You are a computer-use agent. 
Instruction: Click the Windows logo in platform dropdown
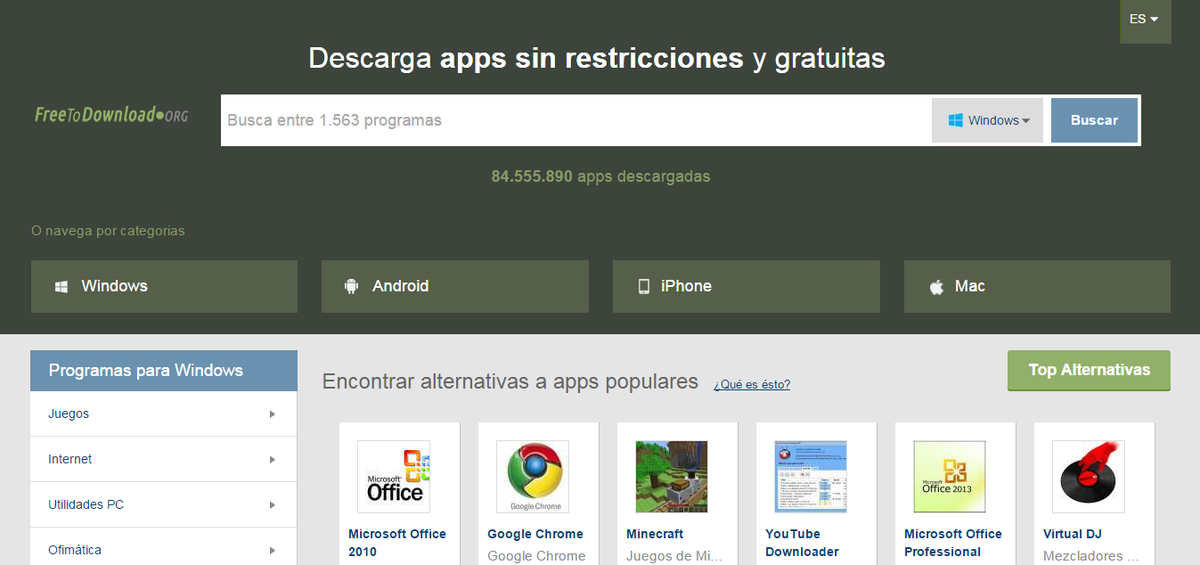(x=956, y=120)
